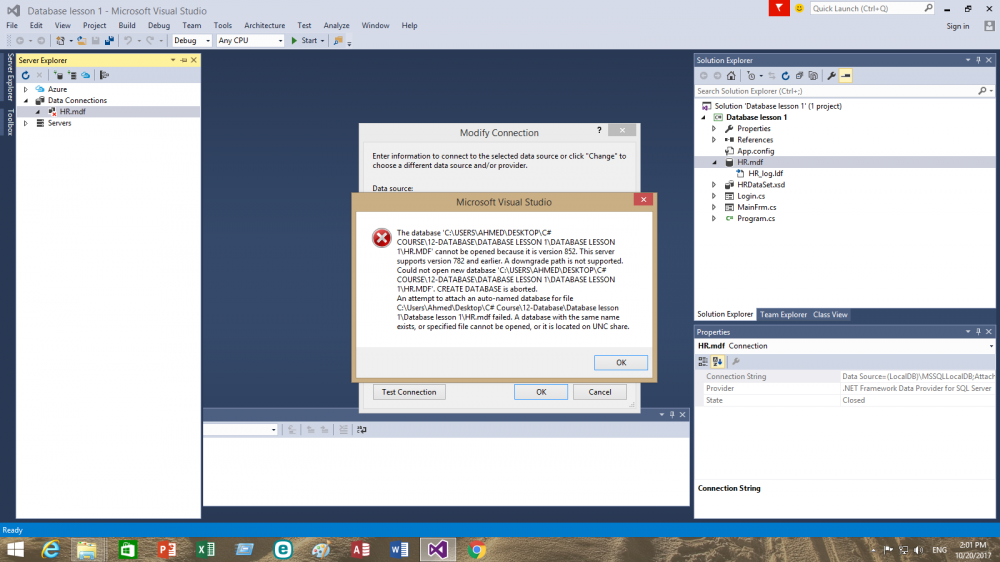Pin the Server Explorer panel
Viewport: 1000px width, 562px height.
coord(184,60)
